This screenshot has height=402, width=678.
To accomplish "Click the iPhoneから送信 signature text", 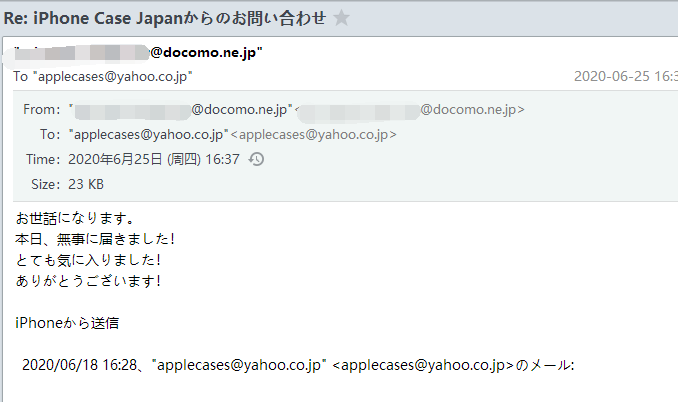I will pos(68,323).
